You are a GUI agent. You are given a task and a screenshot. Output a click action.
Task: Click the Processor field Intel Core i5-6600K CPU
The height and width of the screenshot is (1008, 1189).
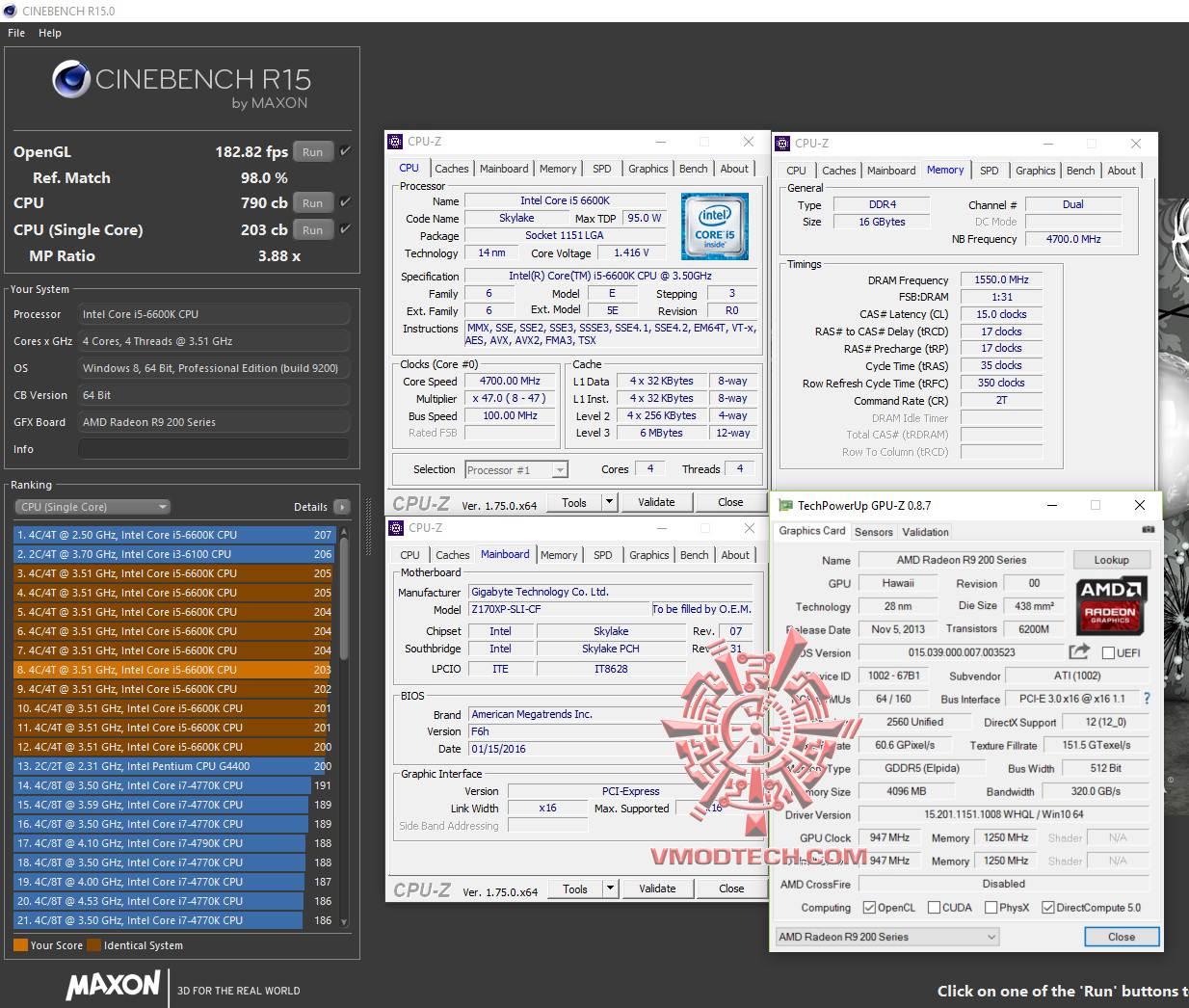point(214,314)
